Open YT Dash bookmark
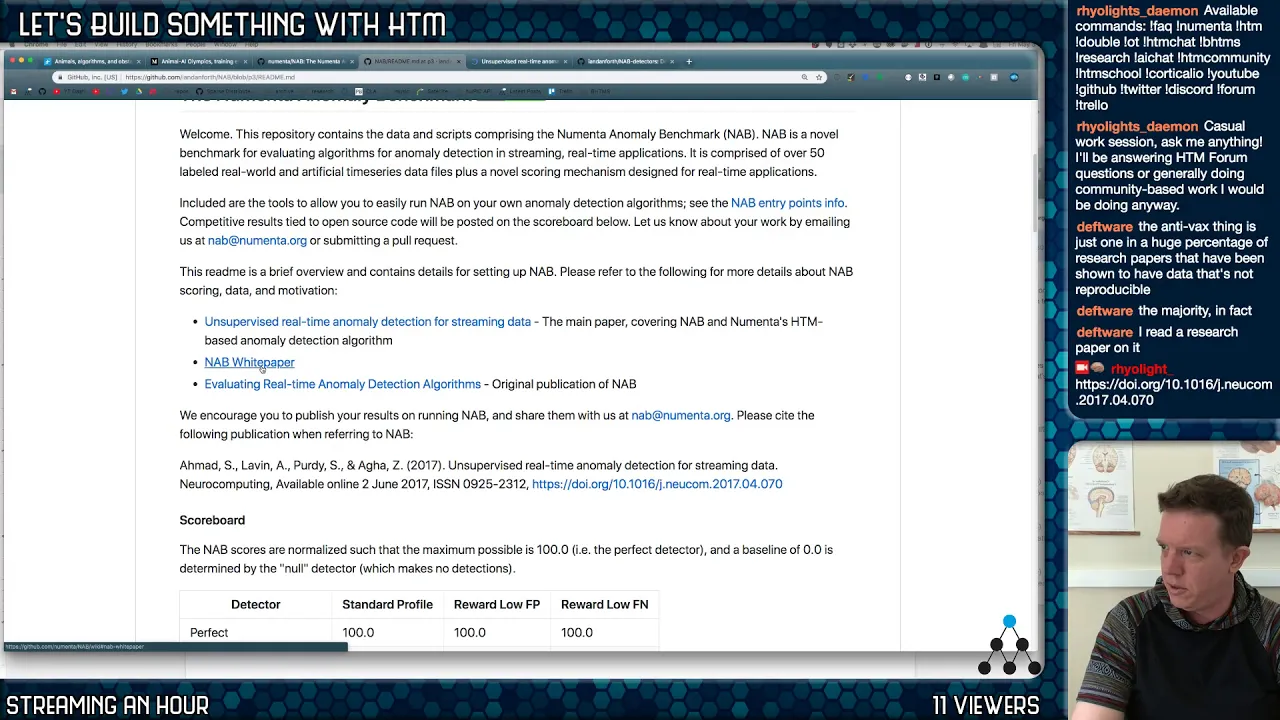Image resolution: width=1280 pixels, height=720 pixels. pos(70,91)
